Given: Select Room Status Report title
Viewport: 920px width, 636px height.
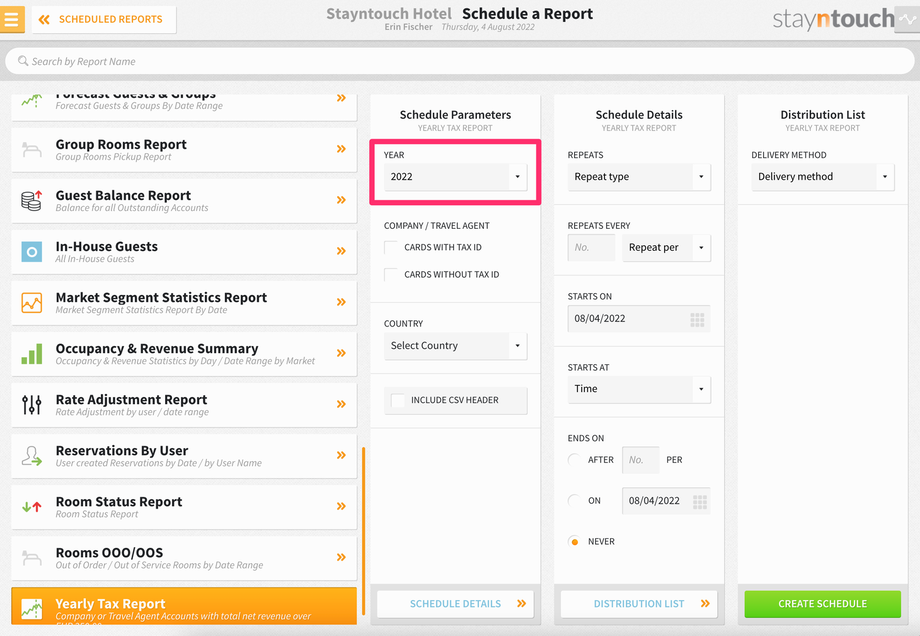Looking at the screenshot, I should coord(119,502).
